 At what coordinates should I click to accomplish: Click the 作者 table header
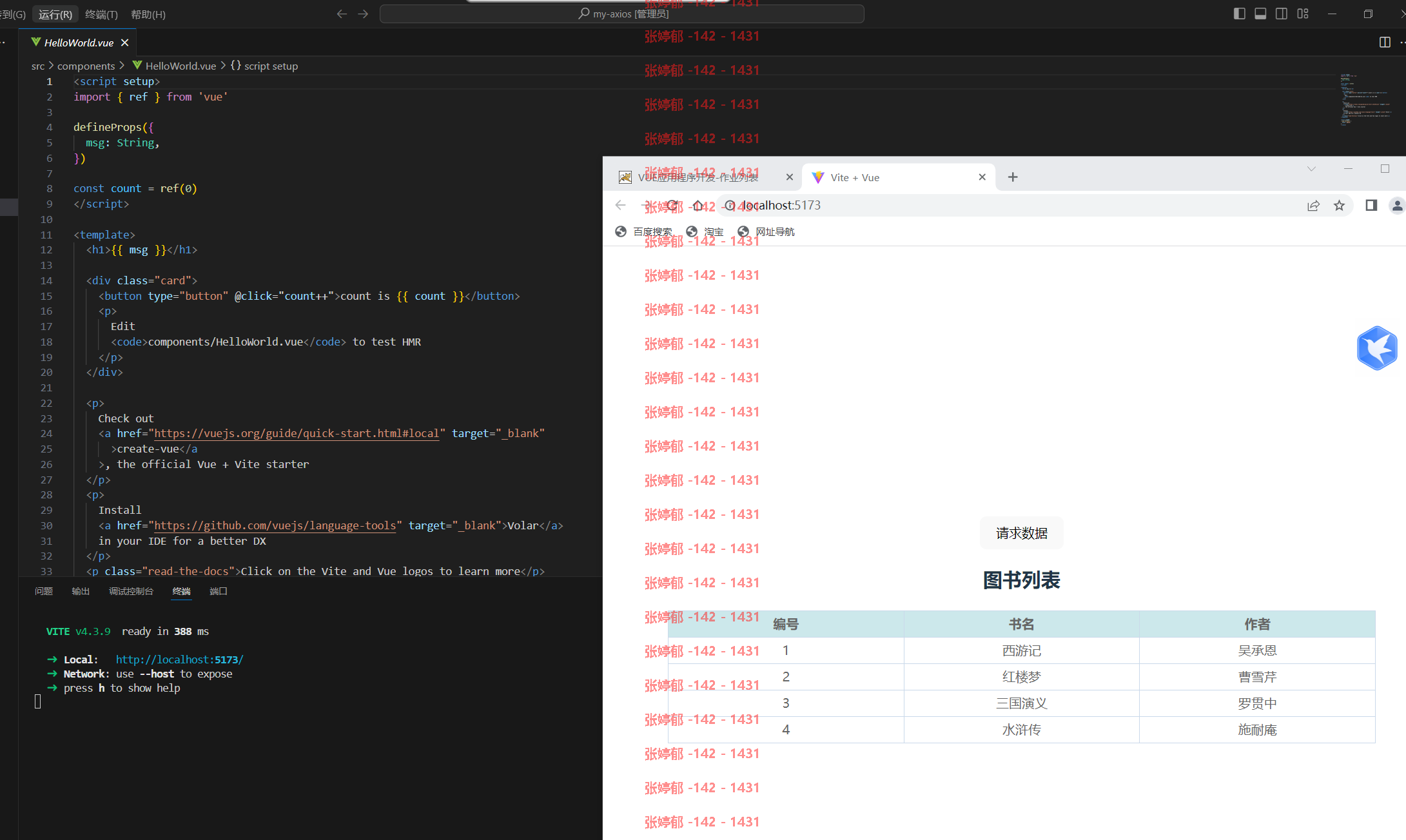pos(1257,624)
